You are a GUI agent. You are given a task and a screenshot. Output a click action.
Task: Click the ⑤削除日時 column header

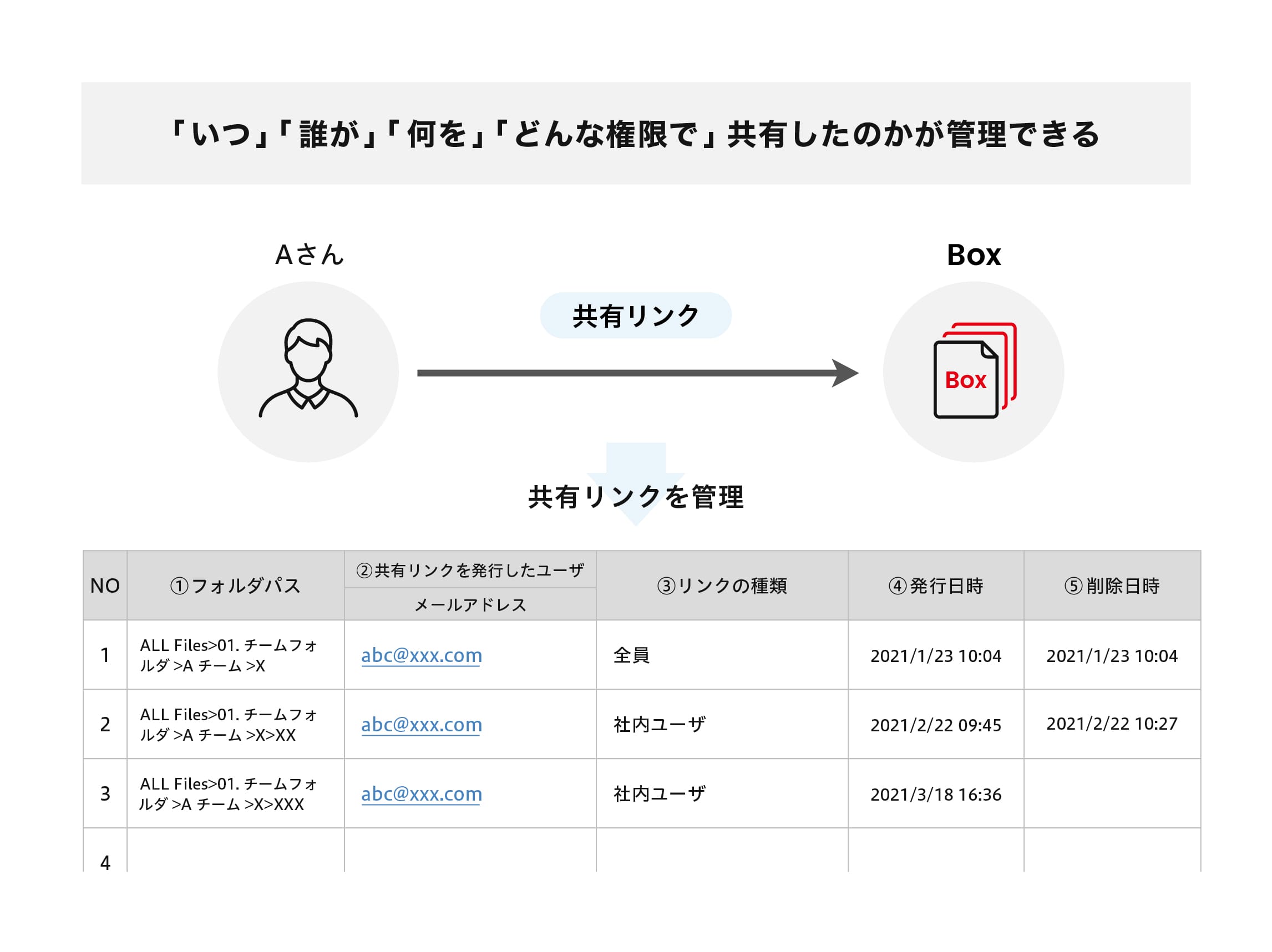(x=1112, y=586)
